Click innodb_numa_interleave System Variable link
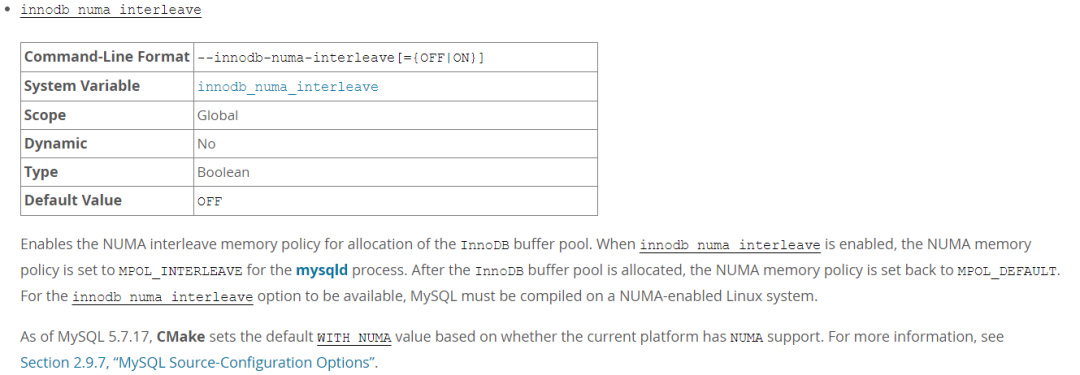 pos(288,87)
